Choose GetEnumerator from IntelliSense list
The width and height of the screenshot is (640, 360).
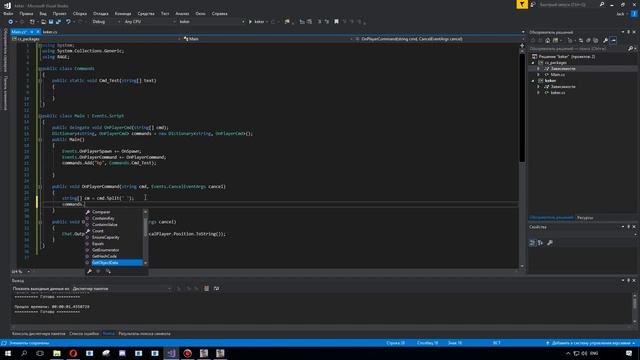(x=106, y=250)
